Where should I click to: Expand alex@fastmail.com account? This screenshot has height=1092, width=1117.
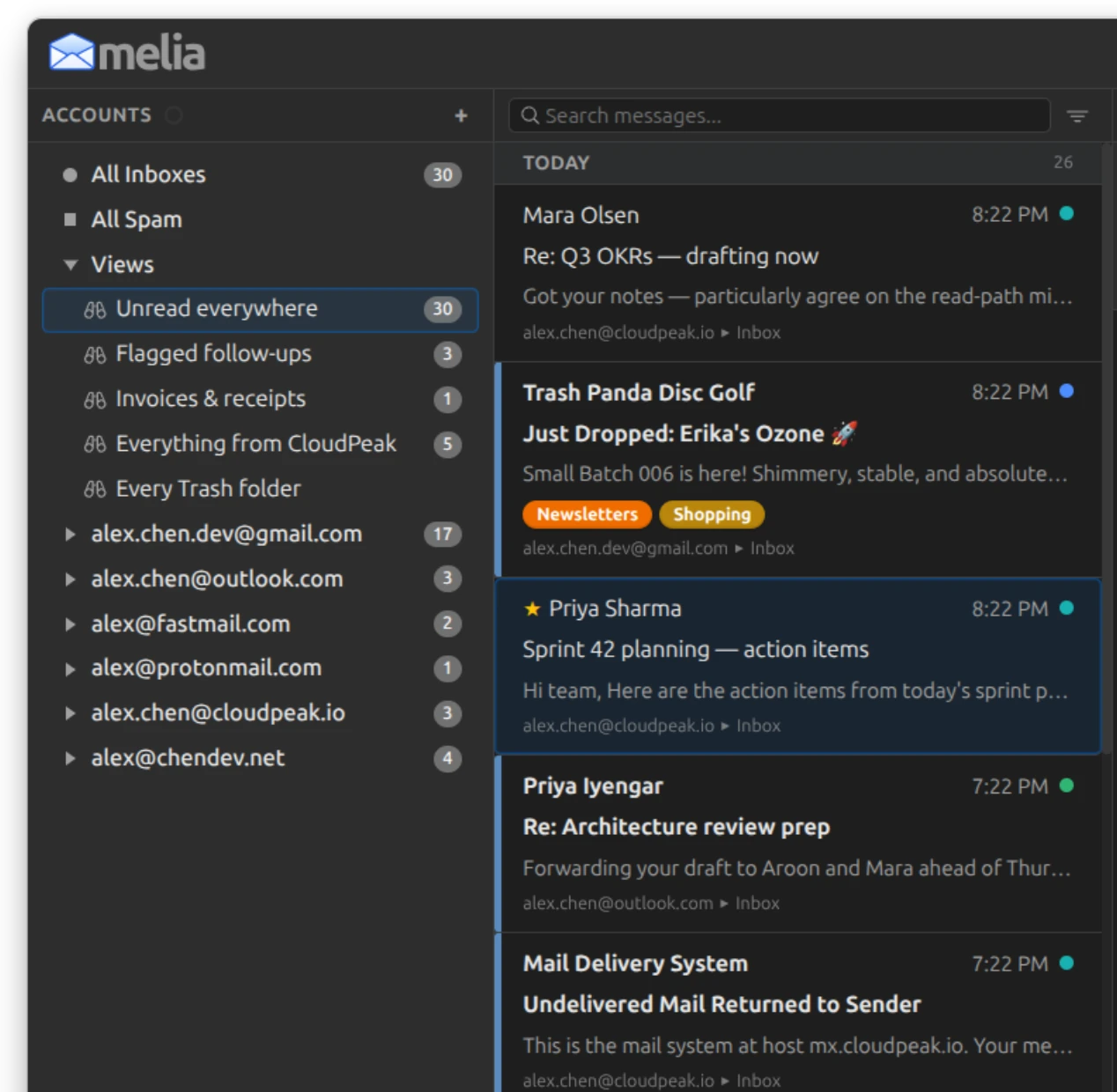tap(70, 623)
